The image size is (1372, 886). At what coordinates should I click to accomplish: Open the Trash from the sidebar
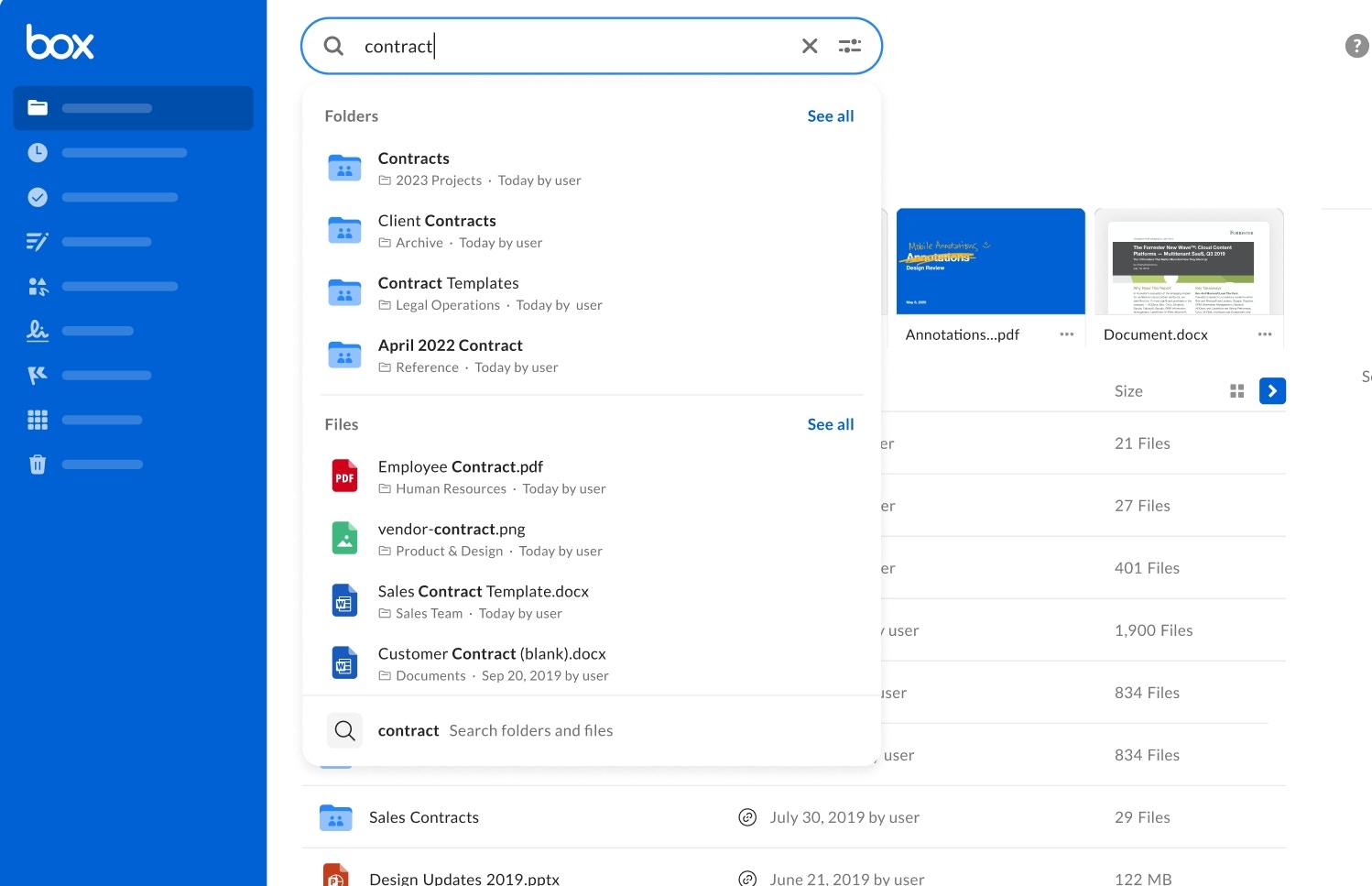point(38,464)
